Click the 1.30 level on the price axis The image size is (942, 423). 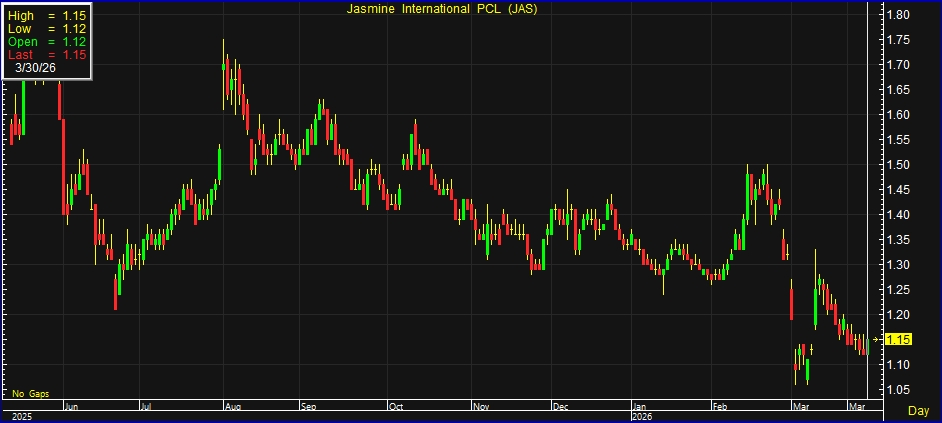point(898,265)
